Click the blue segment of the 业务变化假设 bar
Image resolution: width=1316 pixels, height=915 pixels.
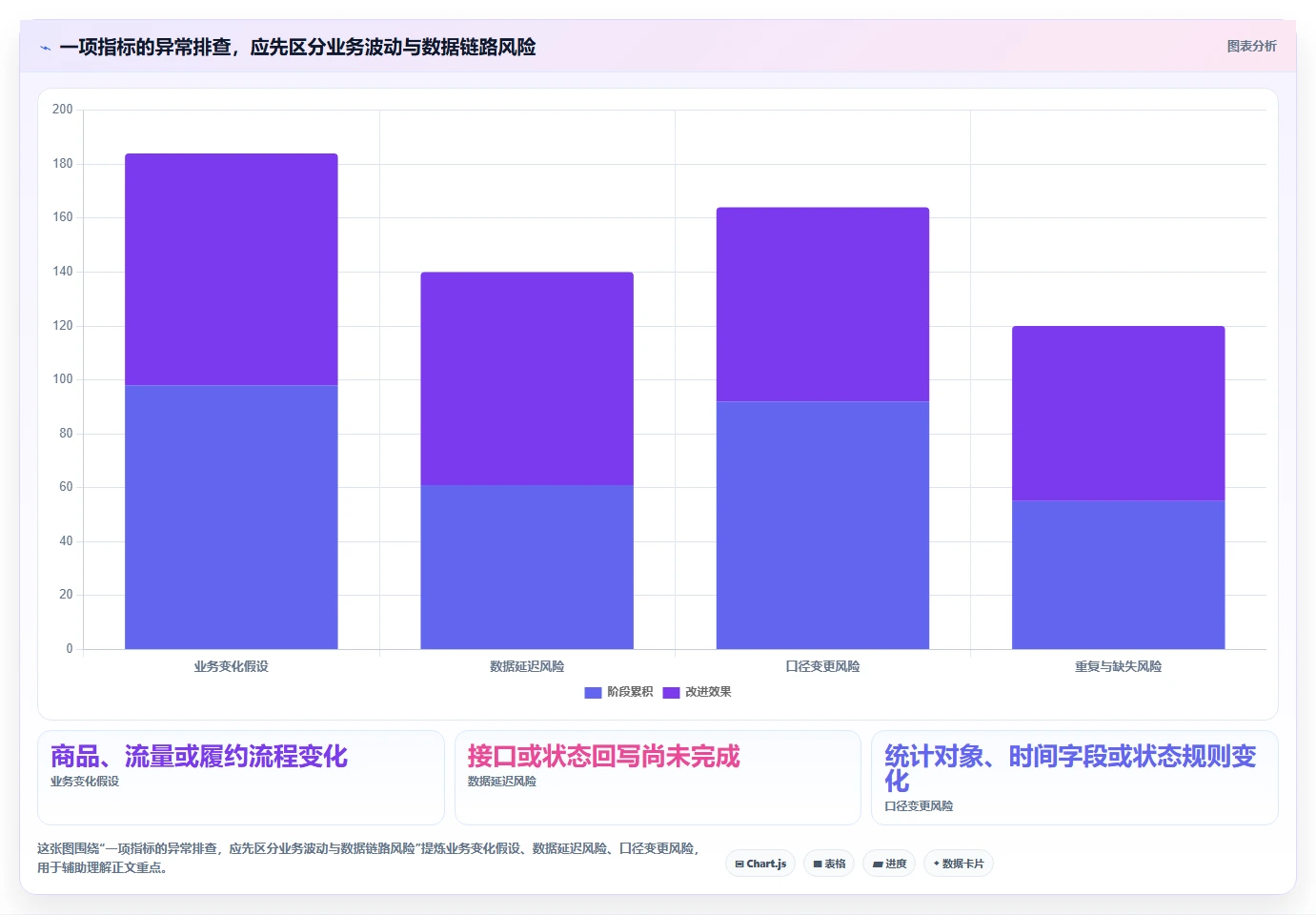pyautogui.click(x=232, y=517)
